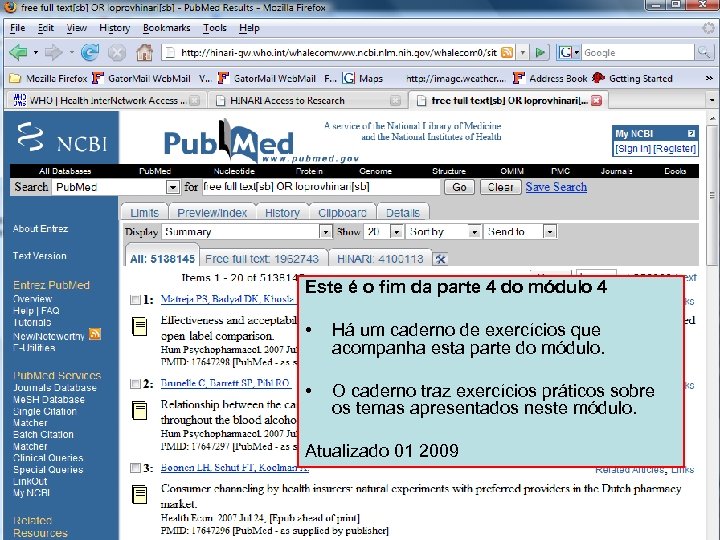Open abstract icon for result 3
This screenshot has height=540, width=720.
(140, 494)
